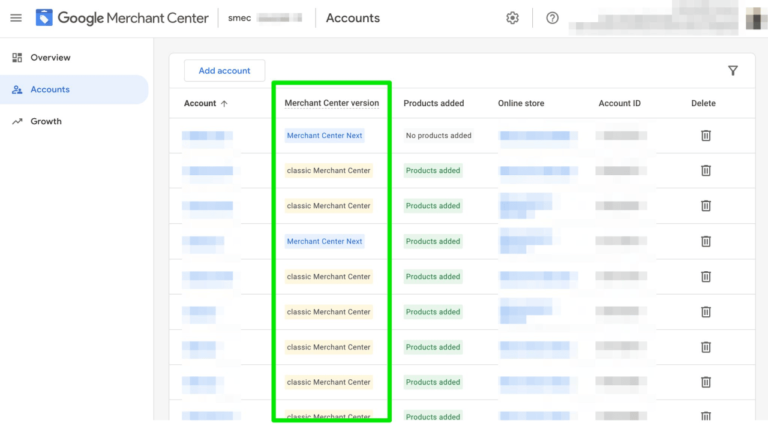Viewport: 768px width, 432px height.
Task: Click trash icon in third account row
Action: (x=706, y=206)
